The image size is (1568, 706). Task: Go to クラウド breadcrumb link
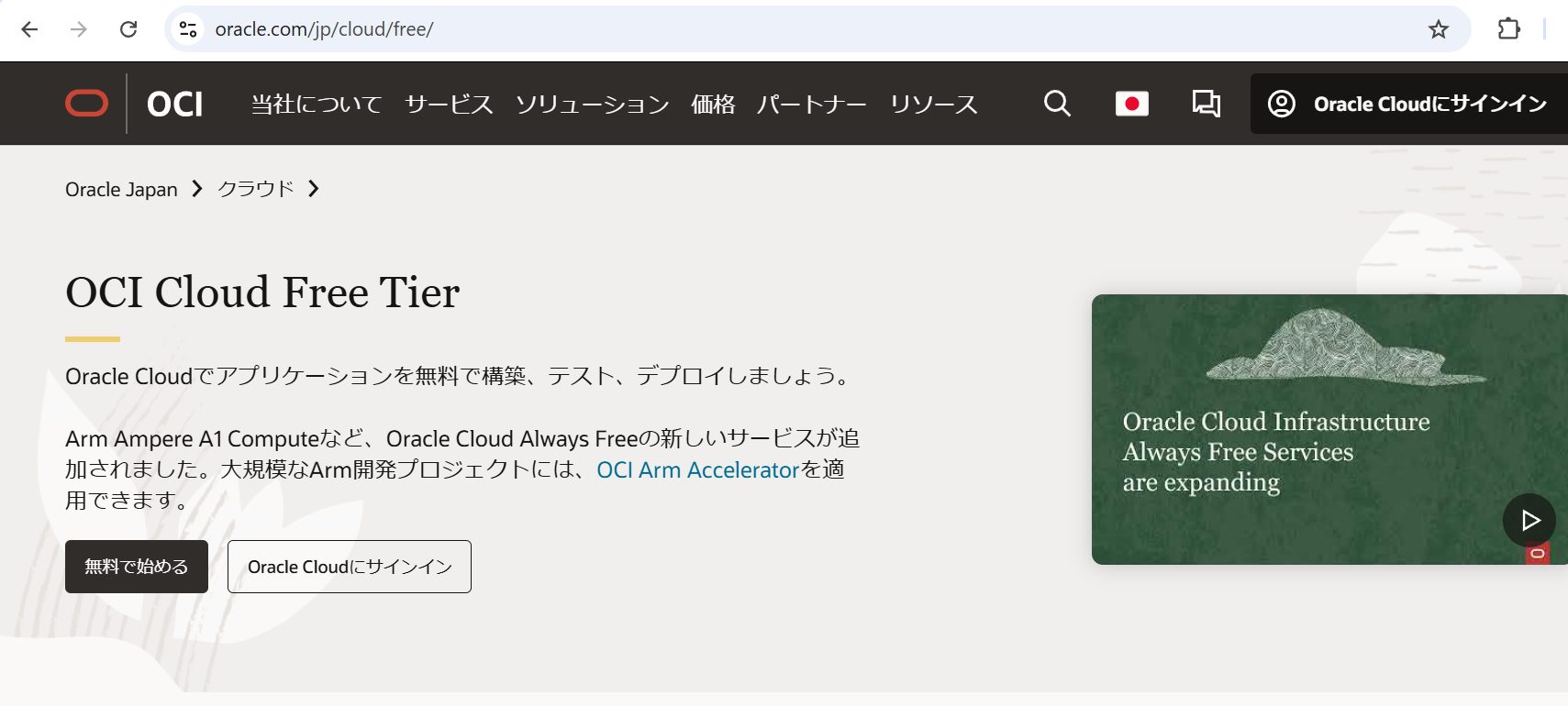point(255,189)
